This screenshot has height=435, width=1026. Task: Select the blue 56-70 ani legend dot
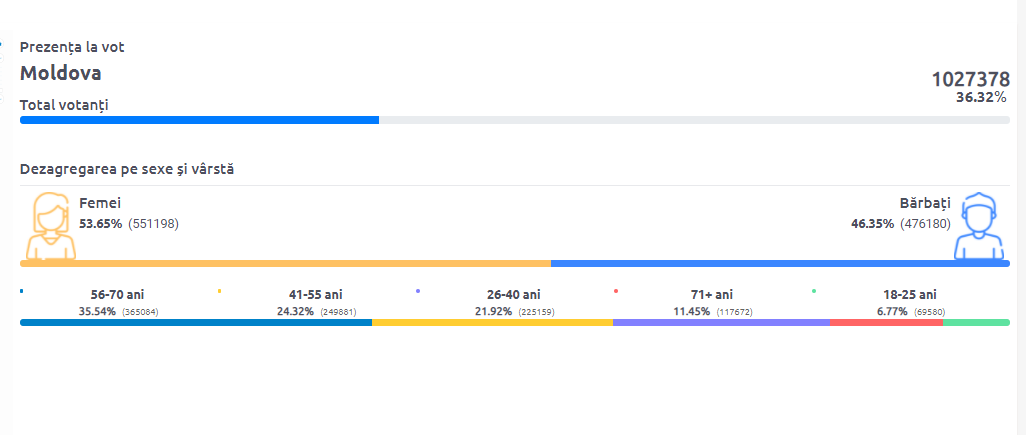(x=22, y=290)
